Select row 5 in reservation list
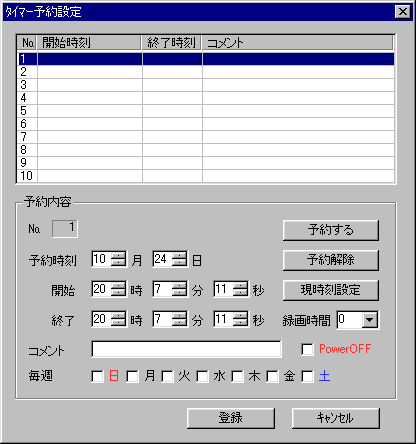The width and height of the screenshot is (416, 444). [x=206, y=111]
